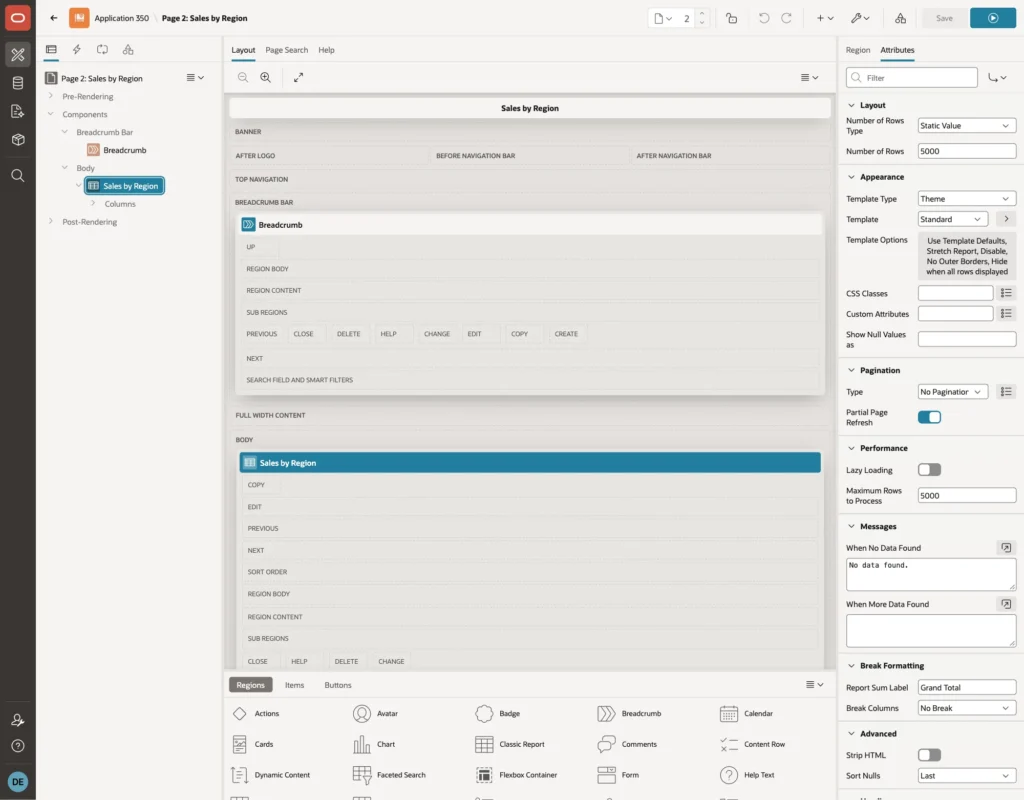Open SQL Workshop database icon in sidebar
Viewport: 1024px width, 800px height.
point(18,83)
